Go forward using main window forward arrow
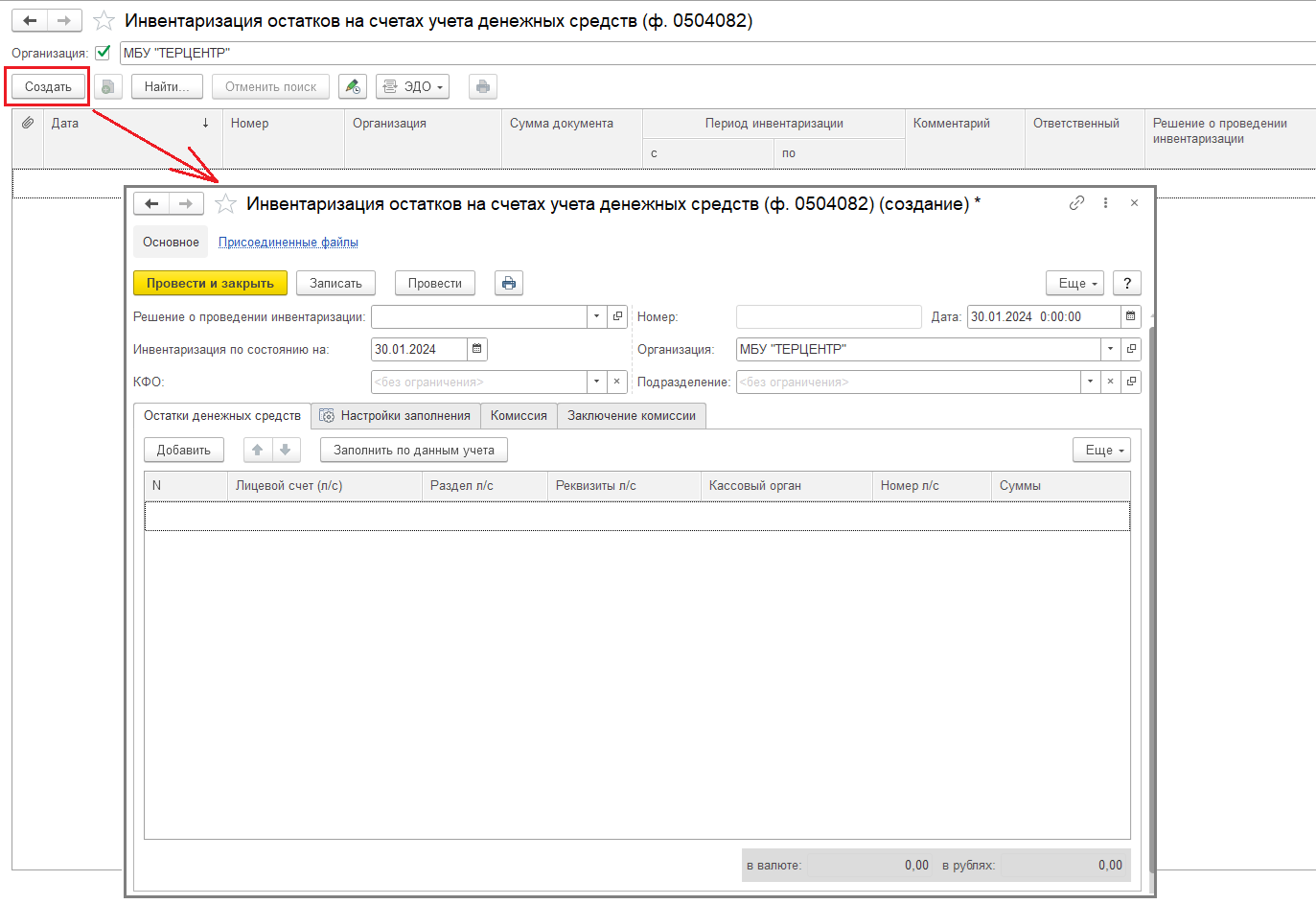Screen dimensions: 1316x904 tap(64, 20)
